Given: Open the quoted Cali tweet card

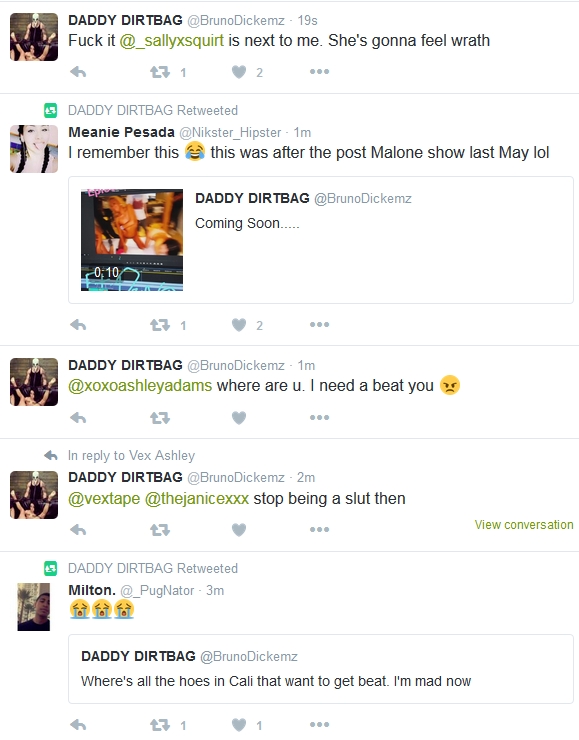Looking at the screenshot, I should pos(321,669).
